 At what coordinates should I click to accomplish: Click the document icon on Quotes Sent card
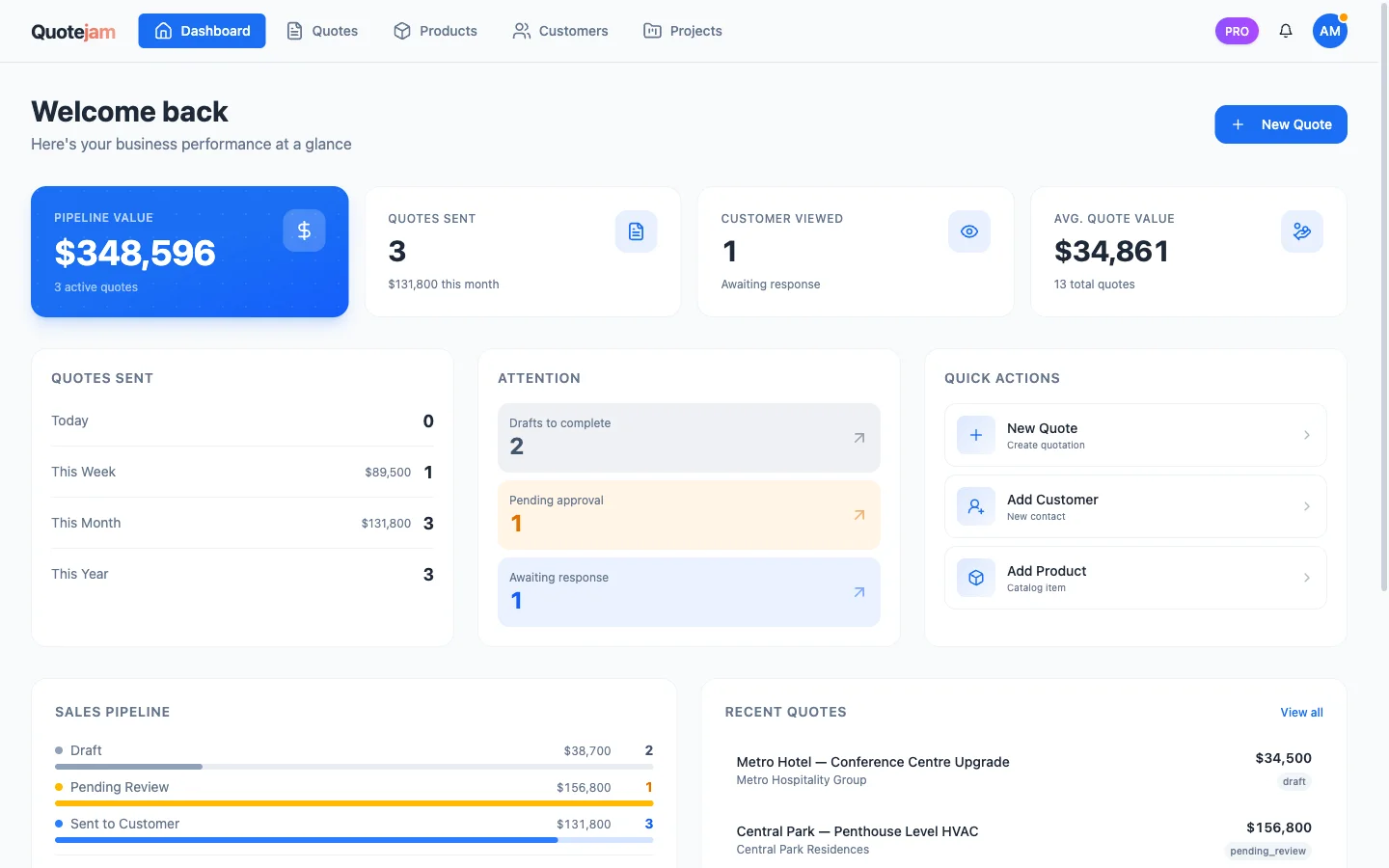click(x=636, y=231)
